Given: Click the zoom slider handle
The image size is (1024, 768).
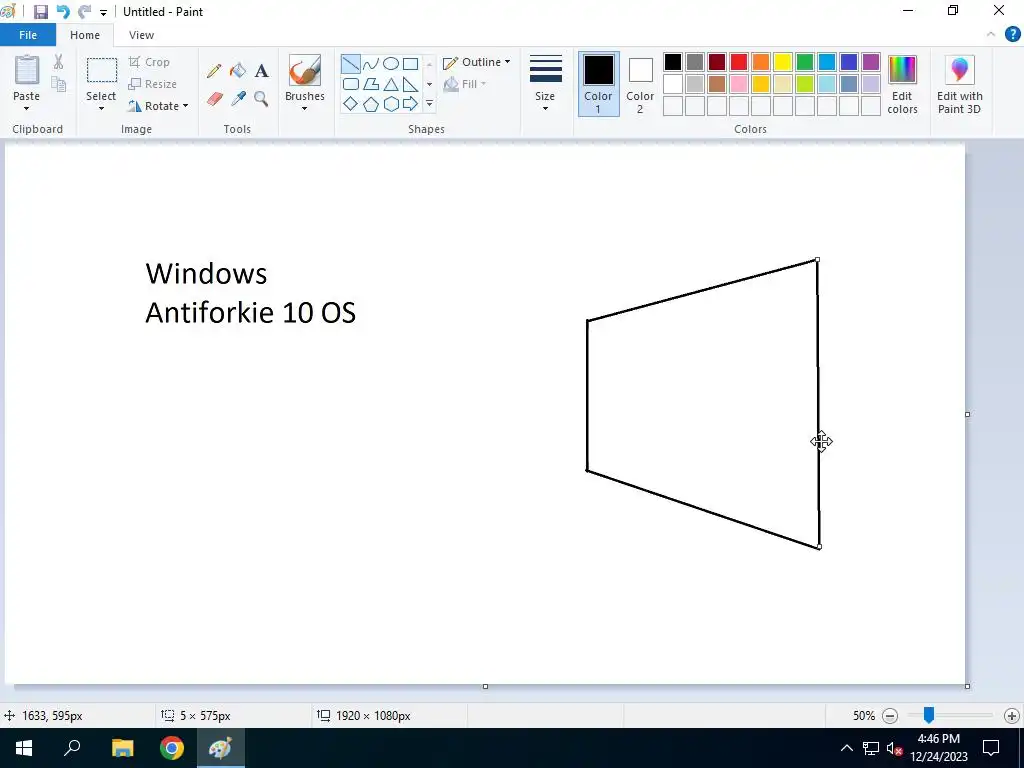Looking at the screenshot, I should [928, 715].
